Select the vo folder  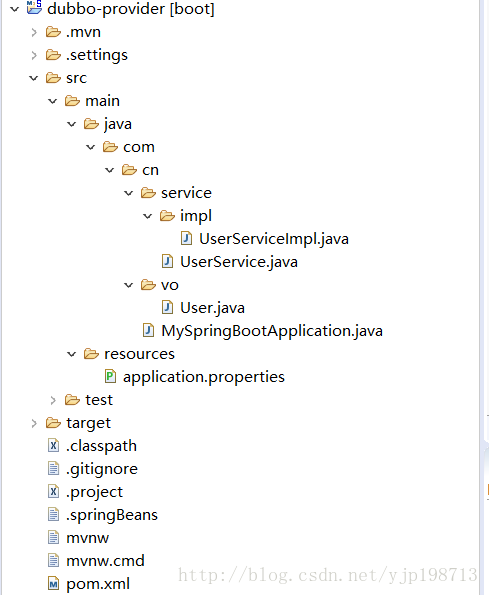160,285
